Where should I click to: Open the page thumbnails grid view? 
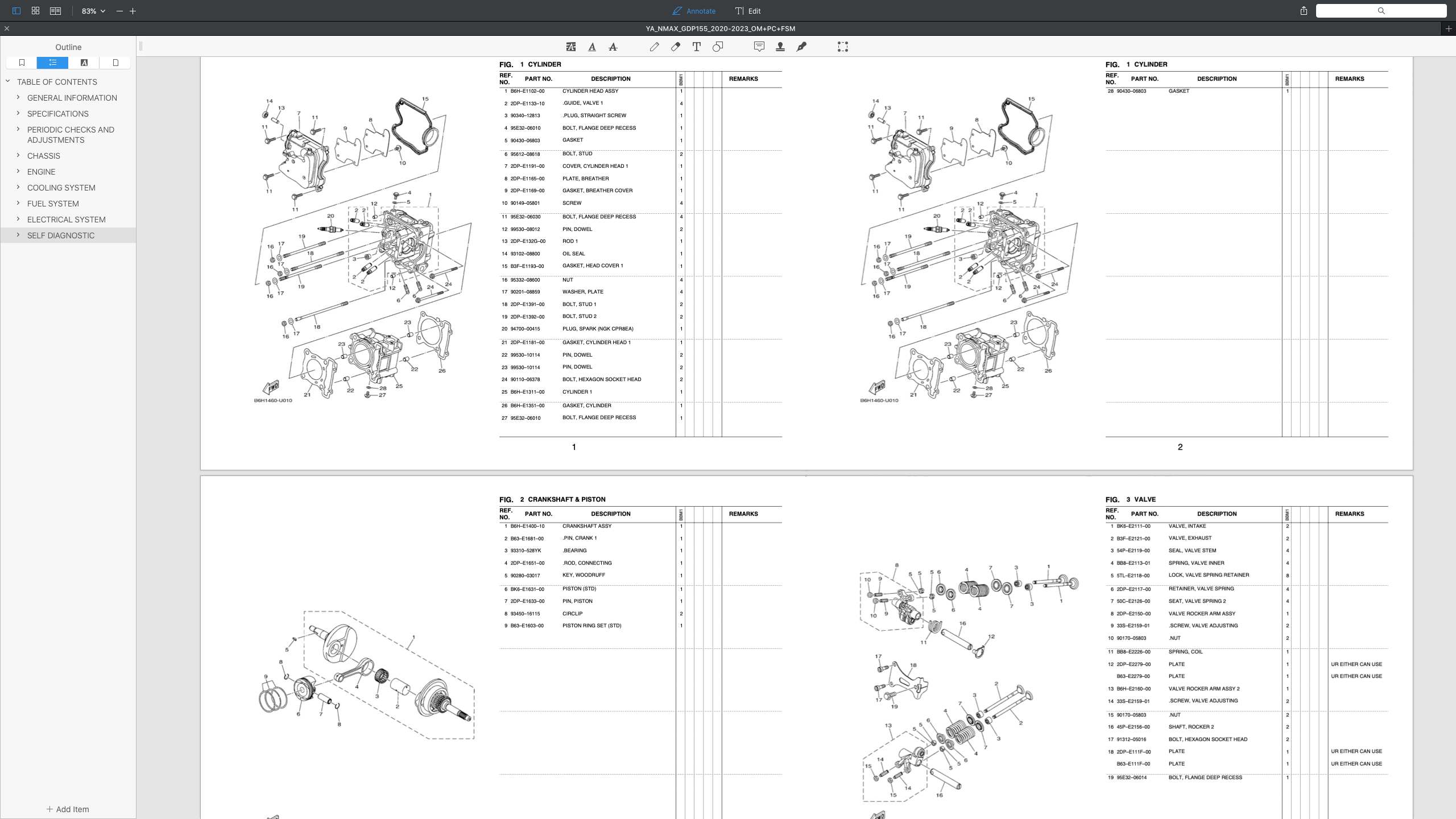pos(35,10)
